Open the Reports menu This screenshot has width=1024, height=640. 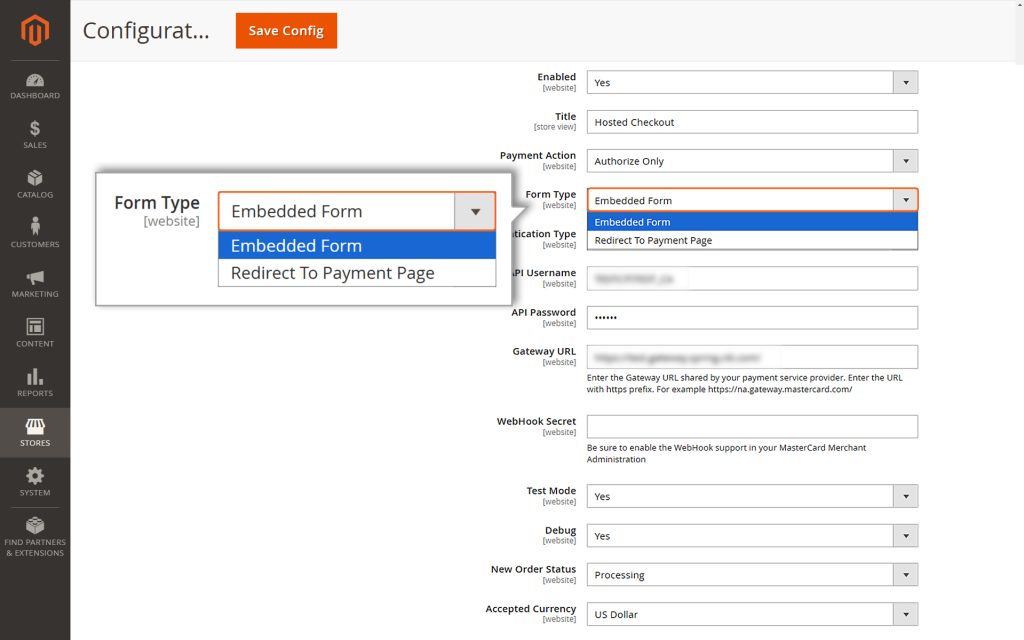click(35, 384)
